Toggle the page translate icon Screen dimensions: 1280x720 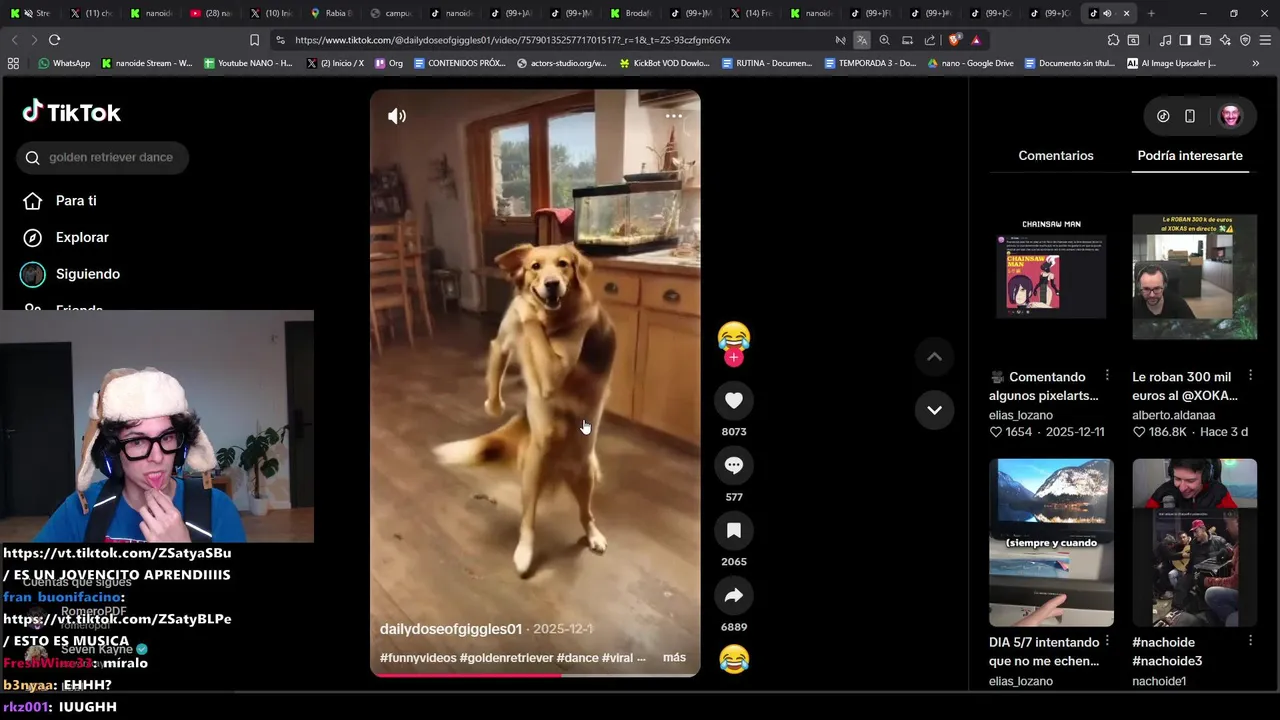tap(862, 40)
